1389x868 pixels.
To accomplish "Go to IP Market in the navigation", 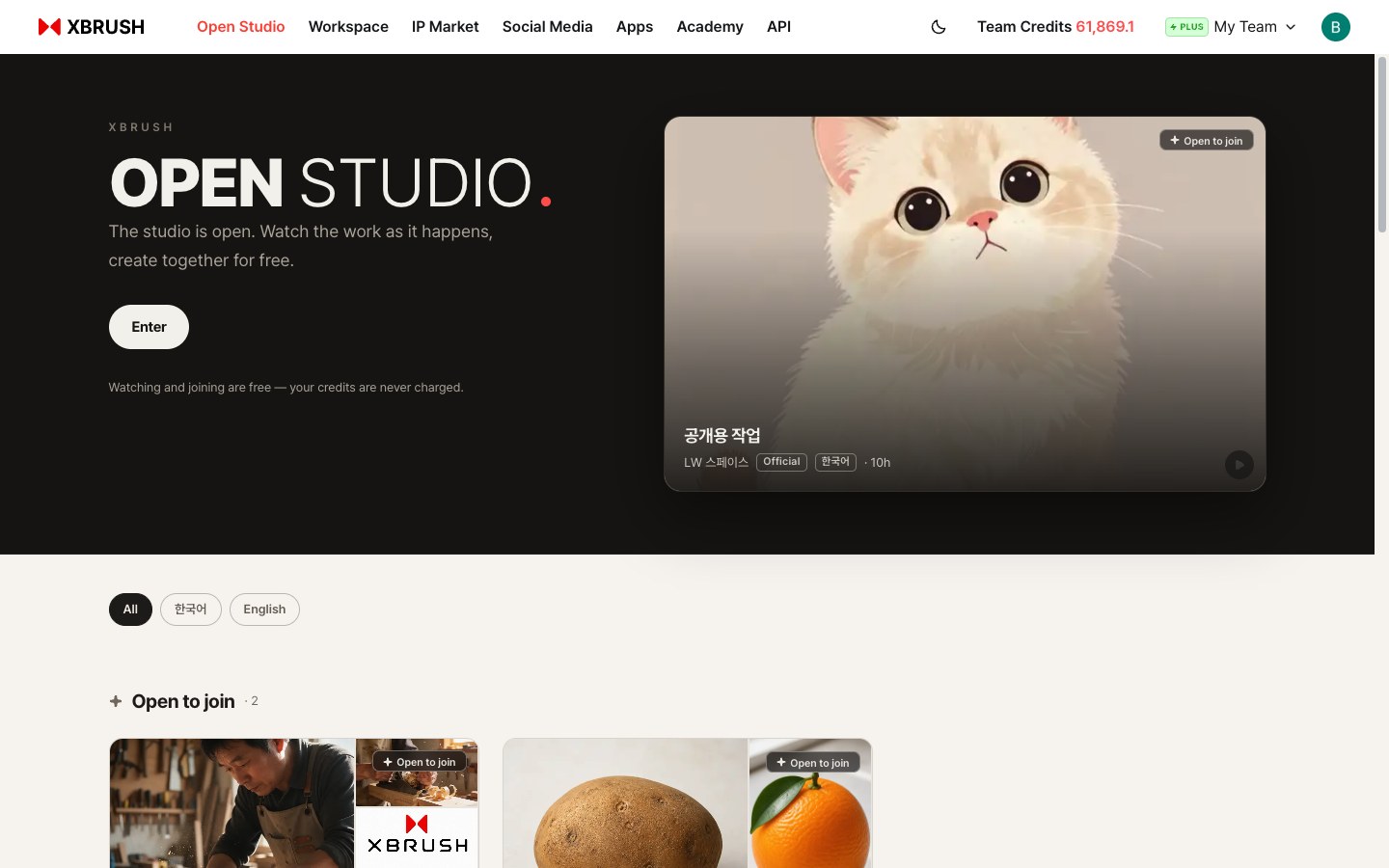I will click(x=445, y=27).
